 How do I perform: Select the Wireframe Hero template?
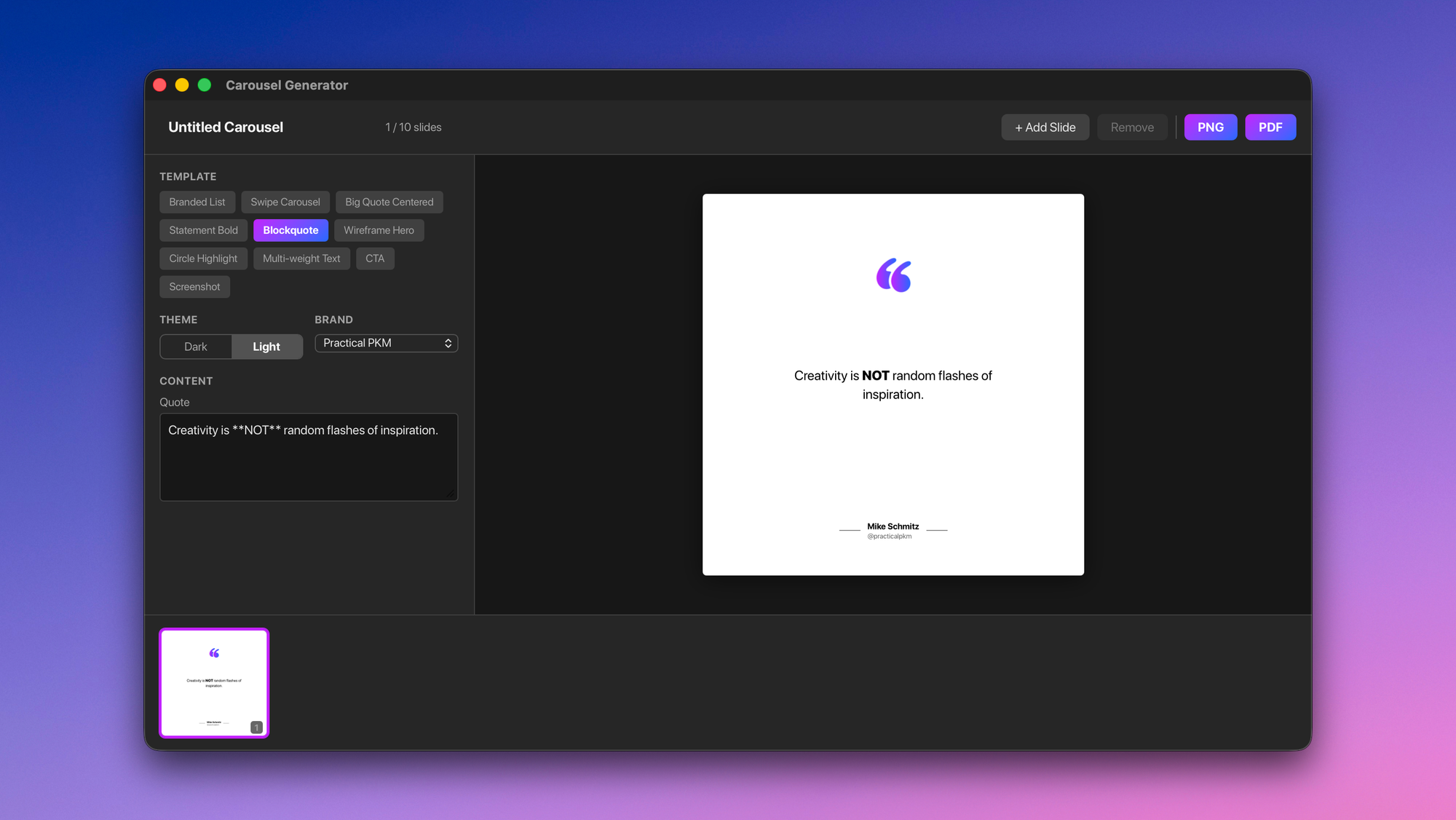pyautogui.click(x=379, y=230)
